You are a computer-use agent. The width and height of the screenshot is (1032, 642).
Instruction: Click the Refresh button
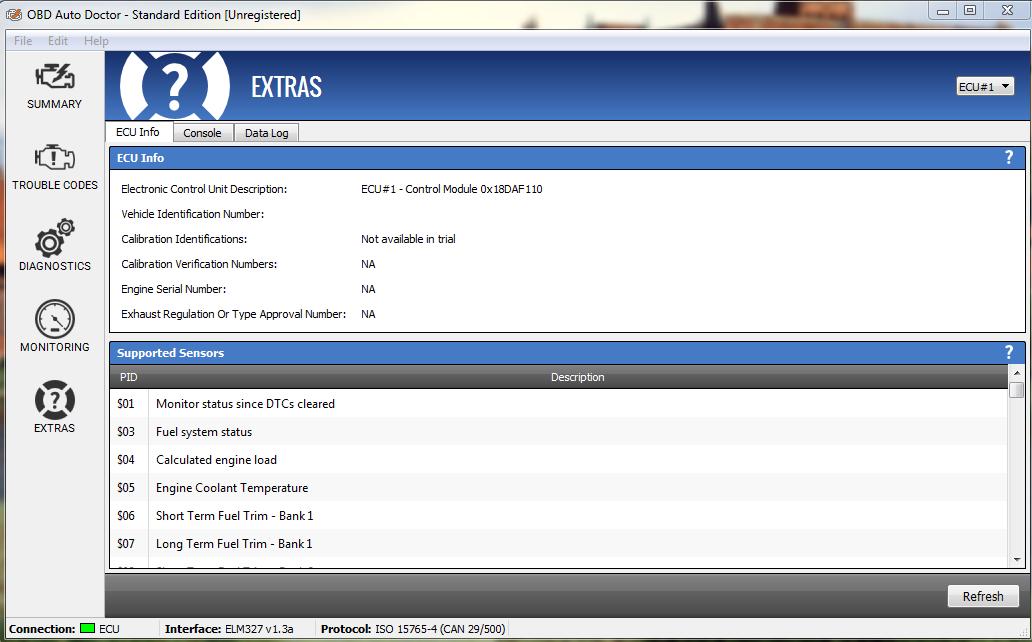point(983,596)
